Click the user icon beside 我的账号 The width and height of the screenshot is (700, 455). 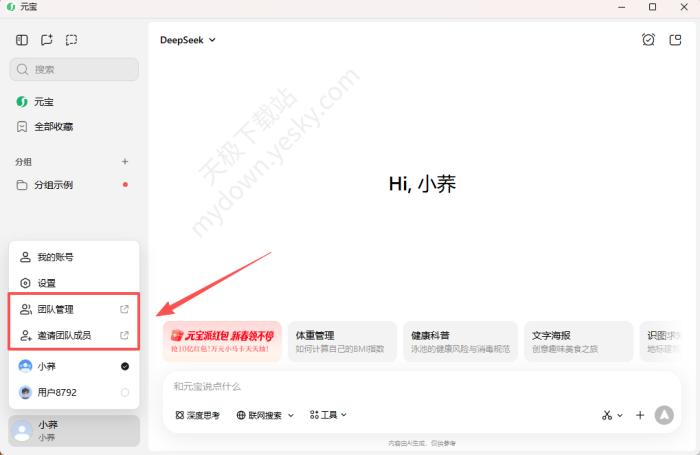click(25, 257)
